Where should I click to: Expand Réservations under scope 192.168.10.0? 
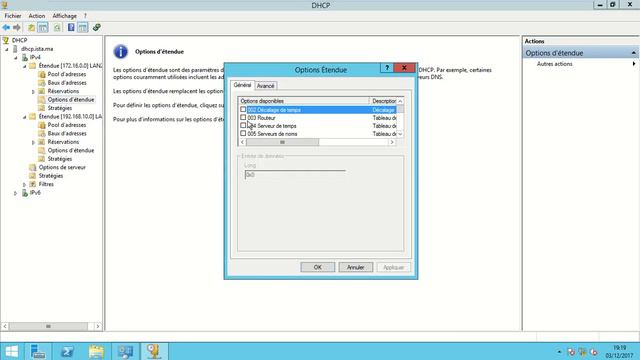(33, 142)
